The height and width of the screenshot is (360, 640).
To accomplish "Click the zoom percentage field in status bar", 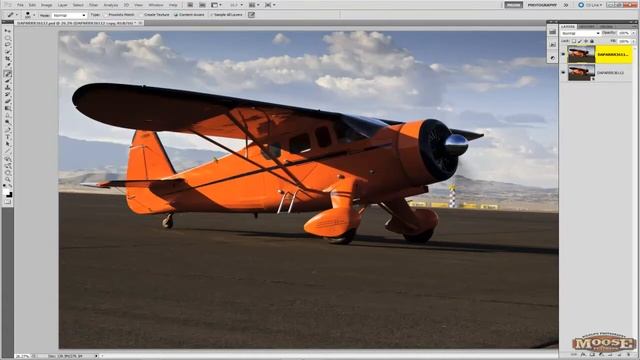I will tap(22, 356).
